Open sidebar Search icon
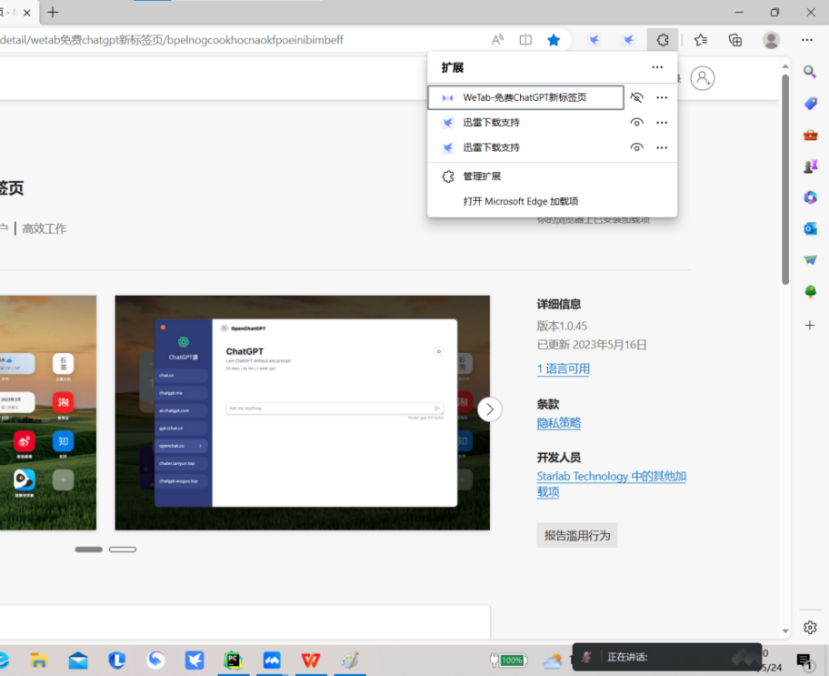The width and height of the screenshot is (829, 676). pos(809,72)
